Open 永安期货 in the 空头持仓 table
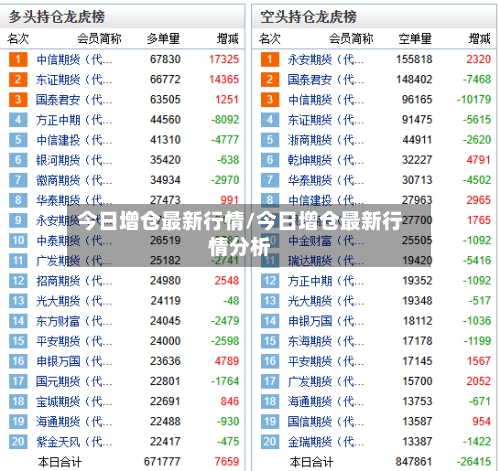500x471 pixels. pos(326,60)
